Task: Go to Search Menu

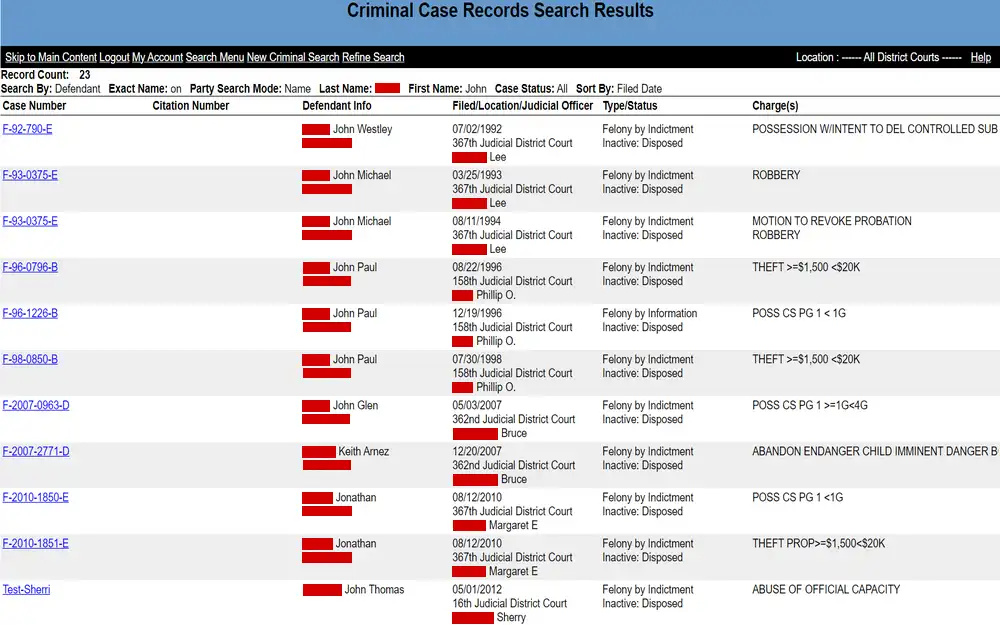Action: tap(215, 57)
